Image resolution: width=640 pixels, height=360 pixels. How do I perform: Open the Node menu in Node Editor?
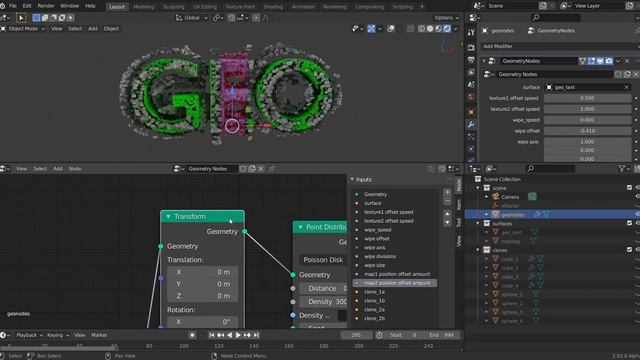click(x=75, y=169)
